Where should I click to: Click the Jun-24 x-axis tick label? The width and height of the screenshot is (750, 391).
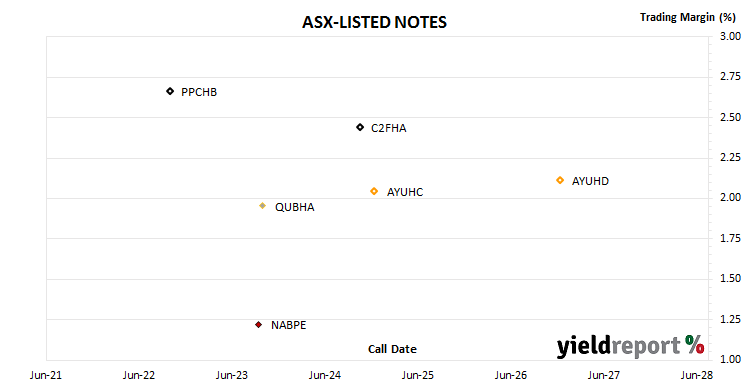click(x=324, y=375)
